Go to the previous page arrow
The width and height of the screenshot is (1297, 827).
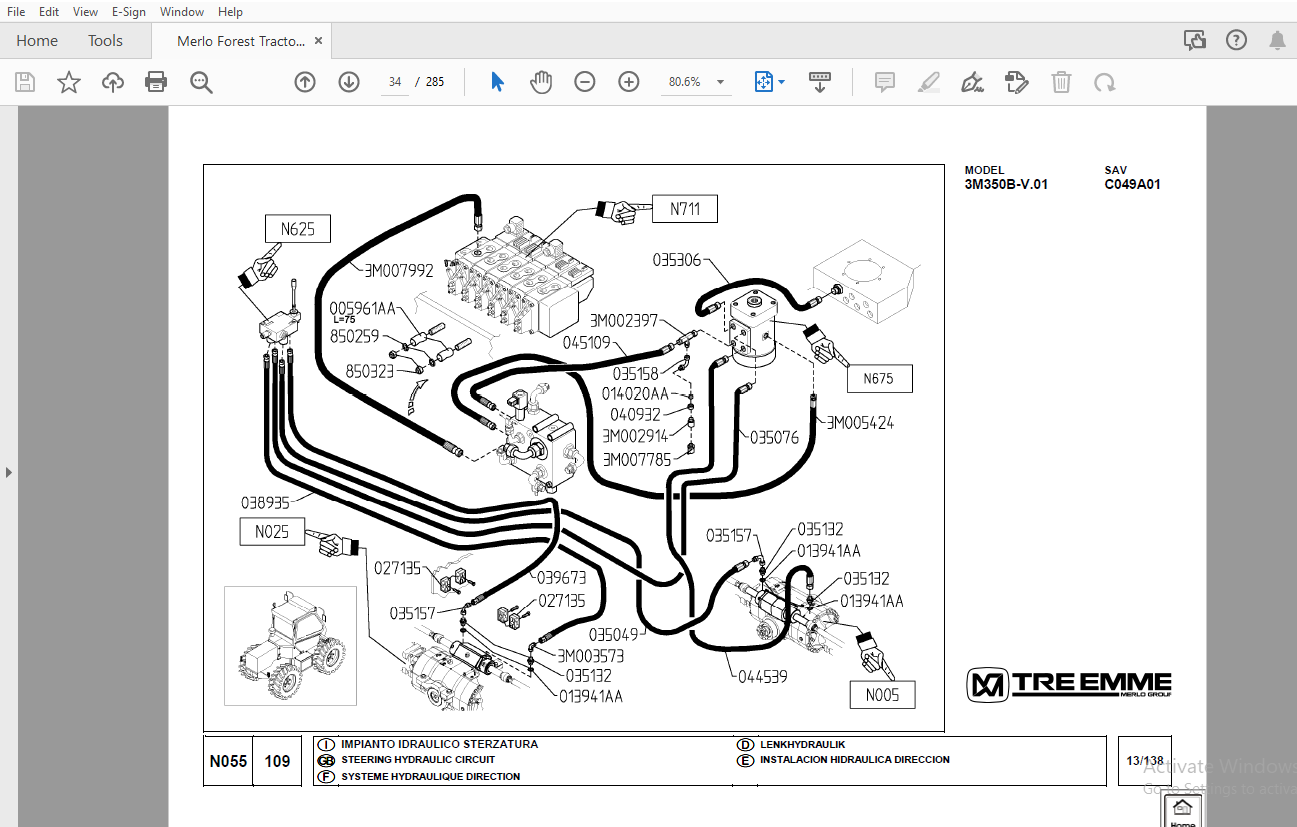coord(305,82)
